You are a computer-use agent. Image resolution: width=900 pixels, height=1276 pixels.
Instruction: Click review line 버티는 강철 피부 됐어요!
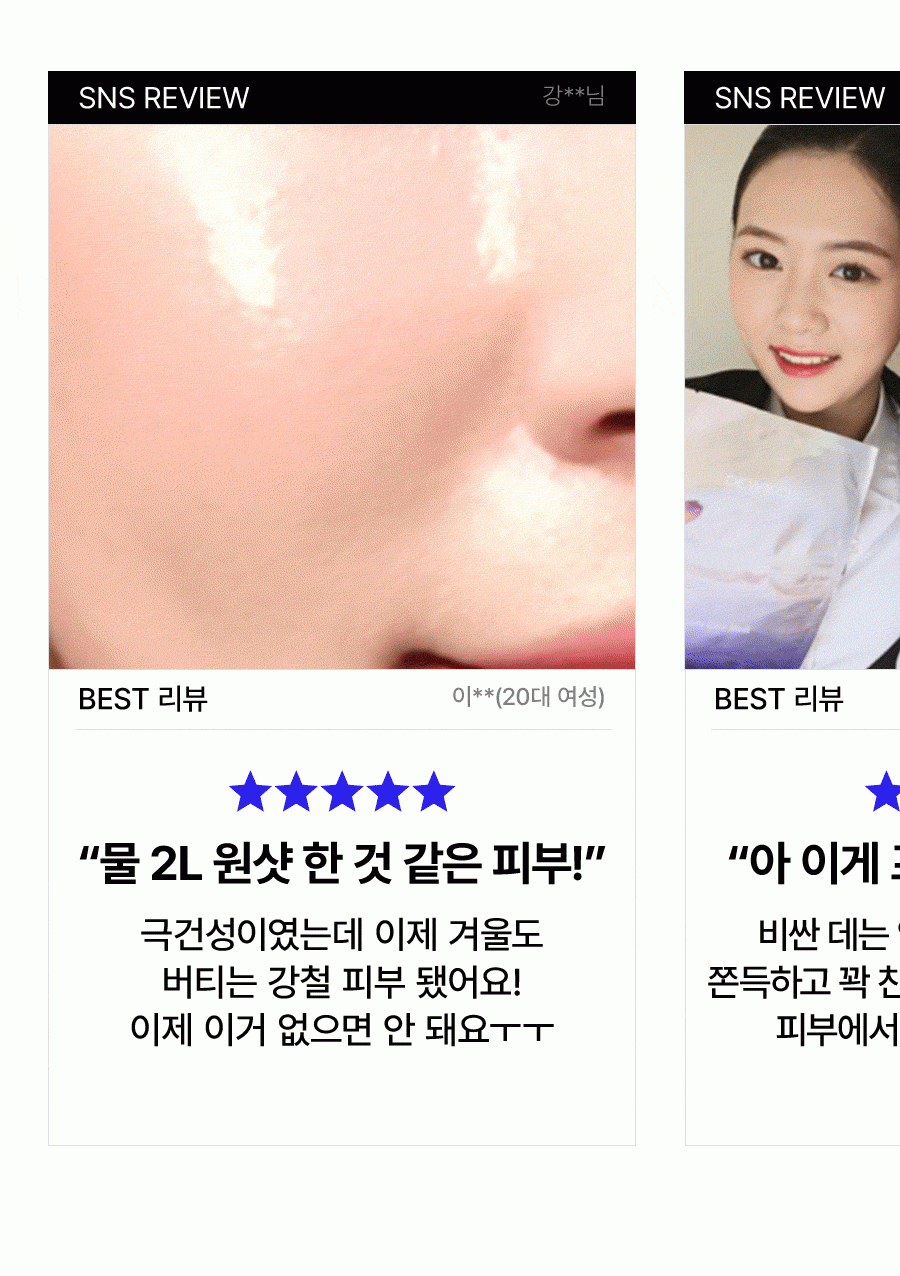pyautogui.click(x=342, y=982)
